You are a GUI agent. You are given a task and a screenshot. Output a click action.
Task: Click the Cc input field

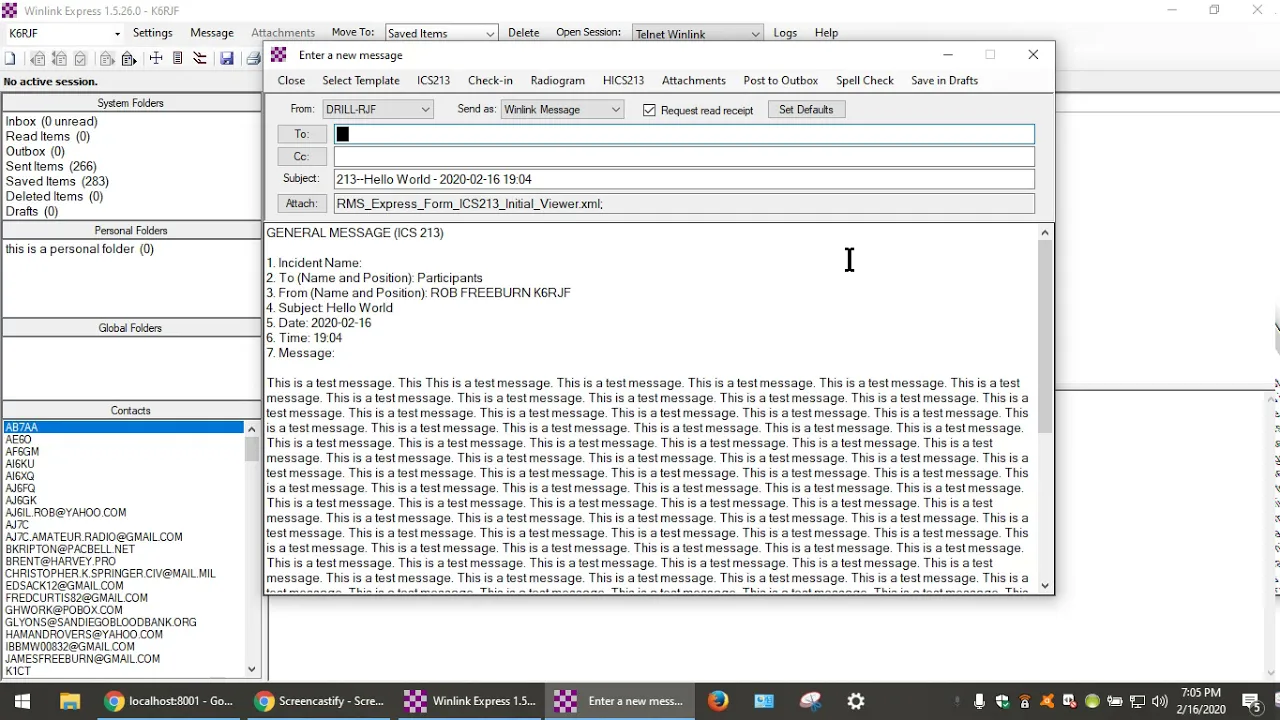pyautogui.click(x=684, y=156)
